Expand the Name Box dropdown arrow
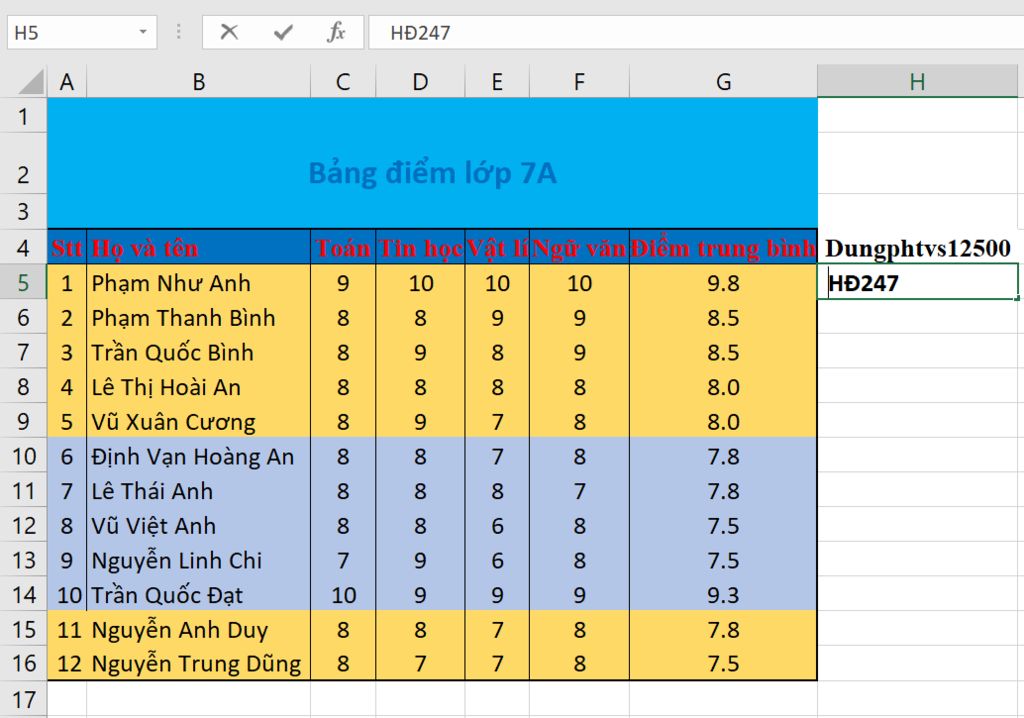This screenshot has width=1024, height=718. pos(142,31)
